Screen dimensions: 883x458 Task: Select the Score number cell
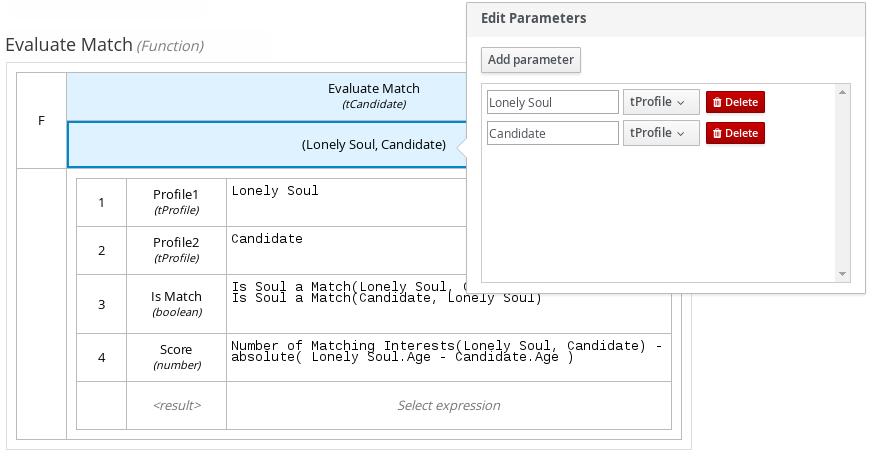coord(176,357)
